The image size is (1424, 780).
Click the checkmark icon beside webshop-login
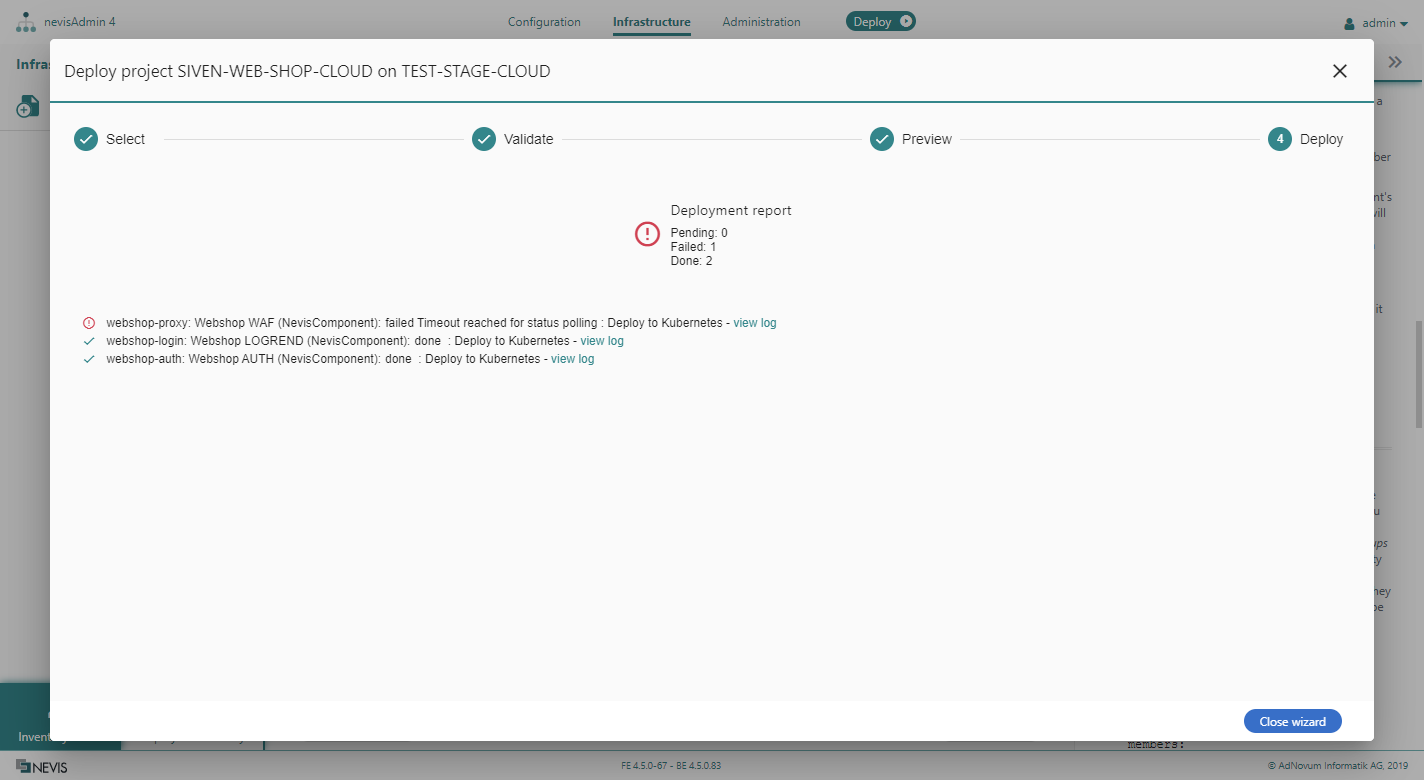(x=89, y=341)
